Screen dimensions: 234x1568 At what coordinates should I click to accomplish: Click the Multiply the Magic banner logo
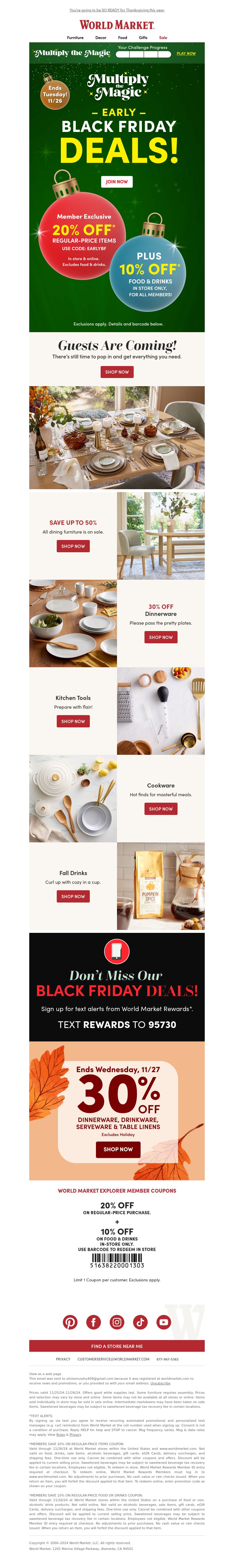click(72, 53)
